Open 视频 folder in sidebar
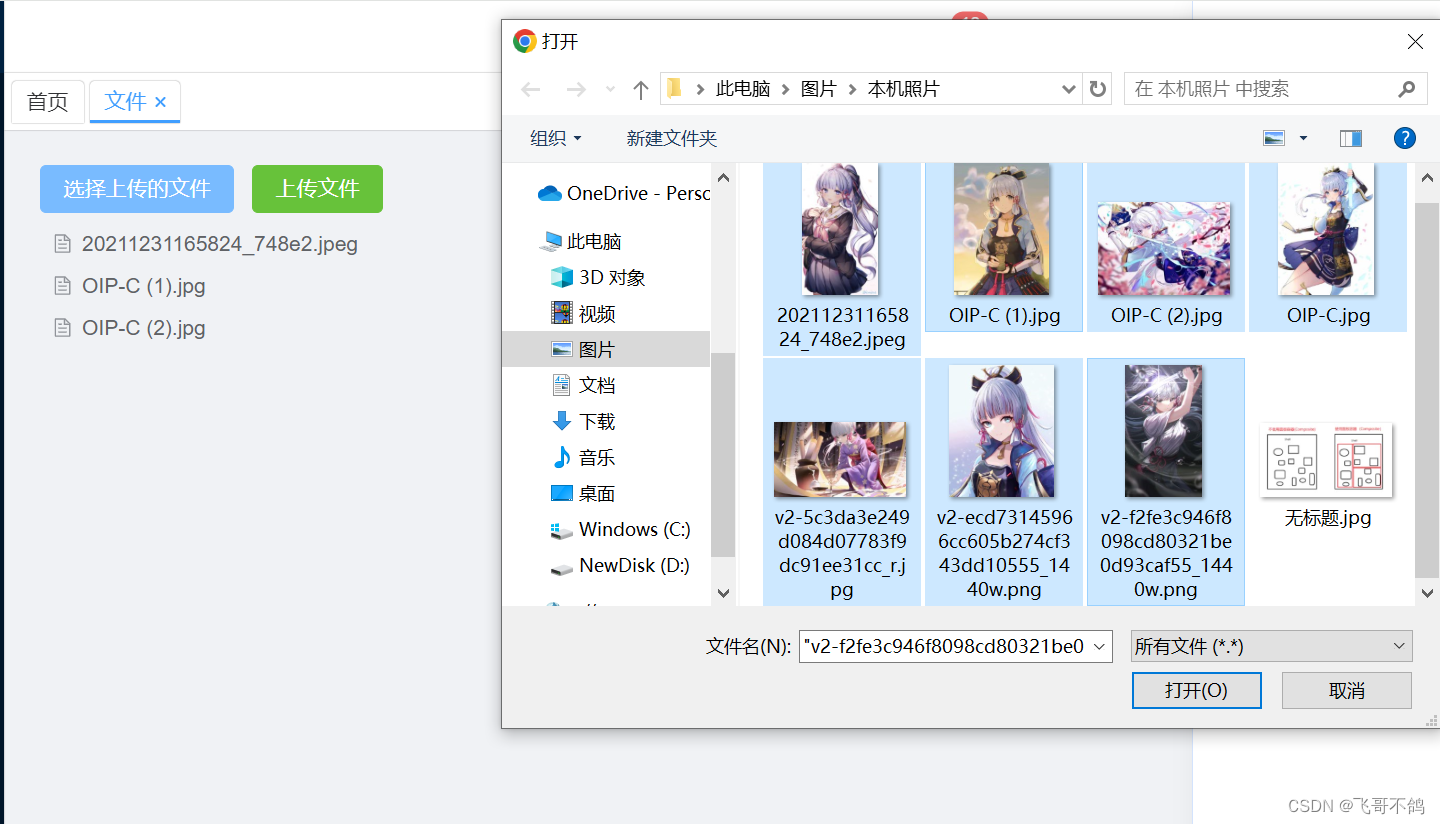 tap(584, 313)
